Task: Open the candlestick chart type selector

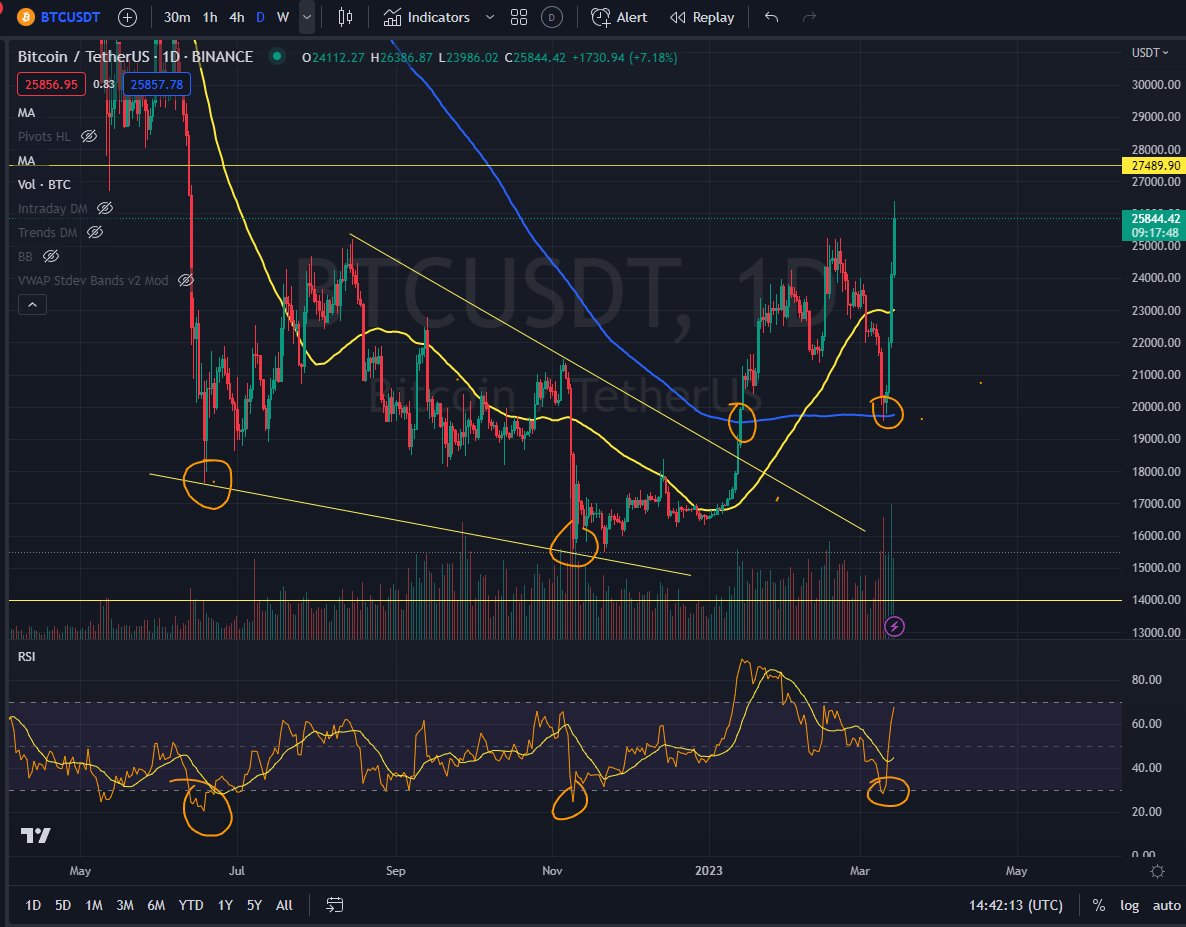Action: [345, 17]
